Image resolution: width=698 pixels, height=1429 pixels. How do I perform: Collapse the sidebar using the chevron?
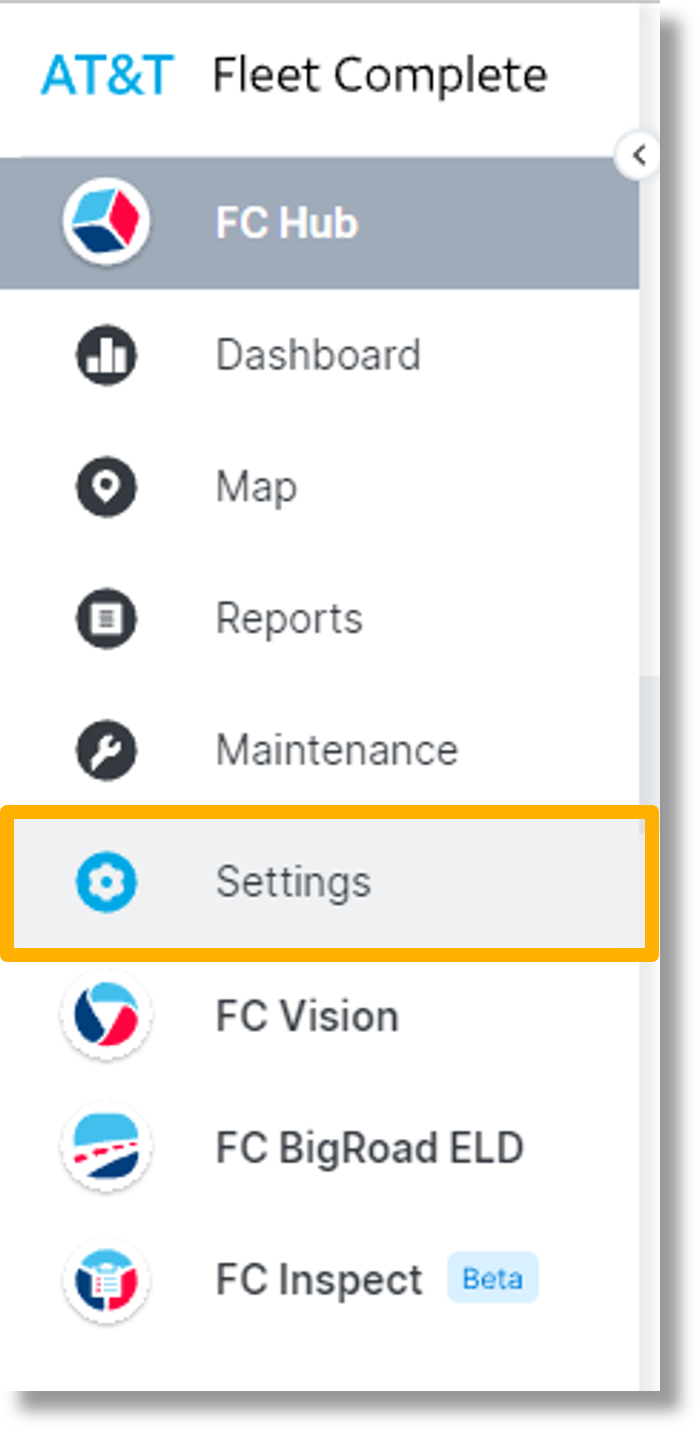(637, 156)
